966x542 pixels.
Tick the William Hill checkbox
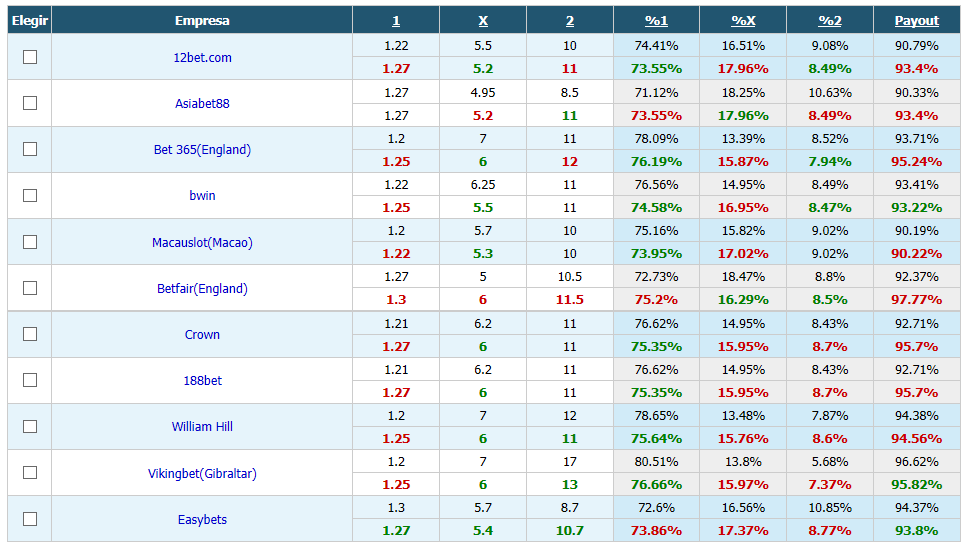coord(30,427)
